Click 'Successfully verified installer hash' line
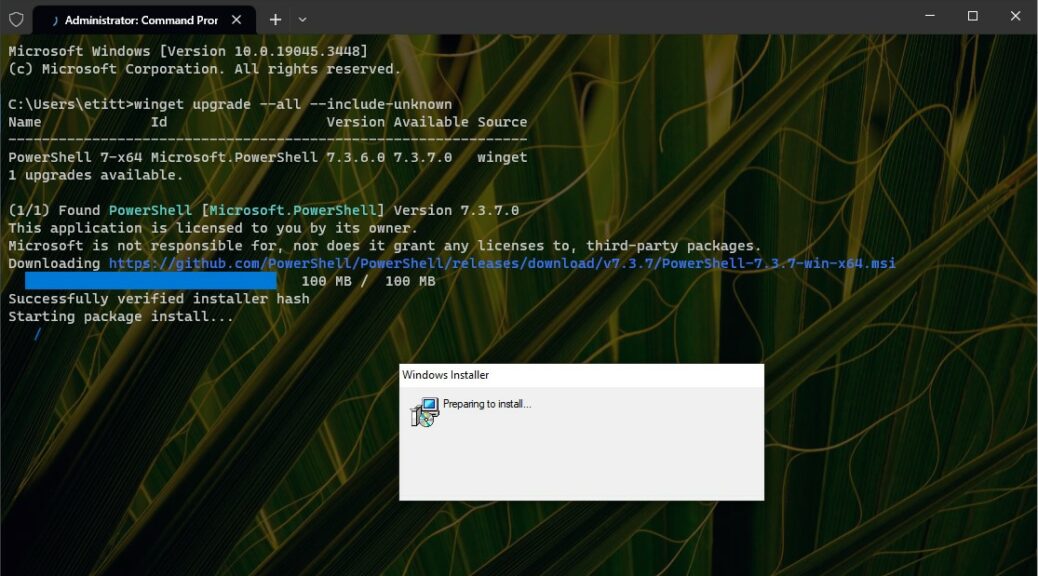This screenshot has width=1038, height=576. tap(159, 299)
